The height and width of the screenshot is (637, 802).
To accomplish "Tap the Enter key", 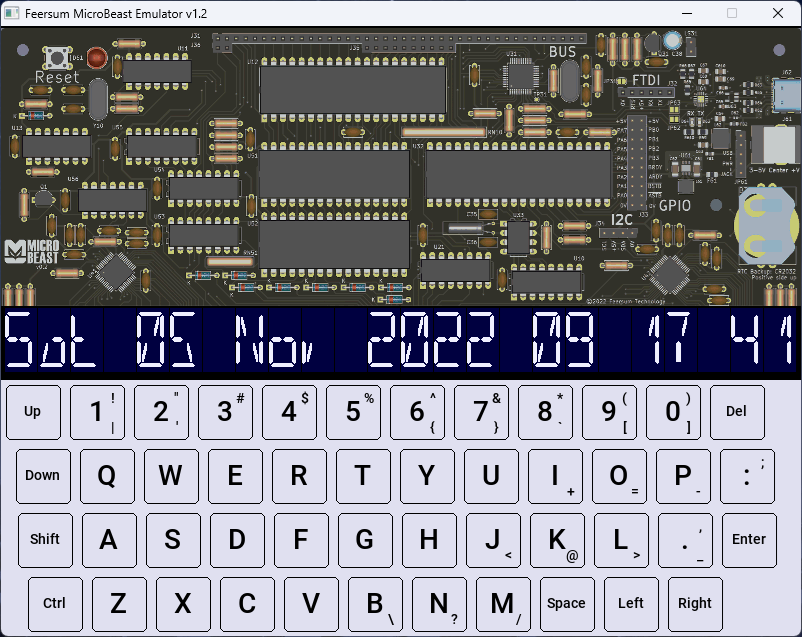I will tap(749, 540).
